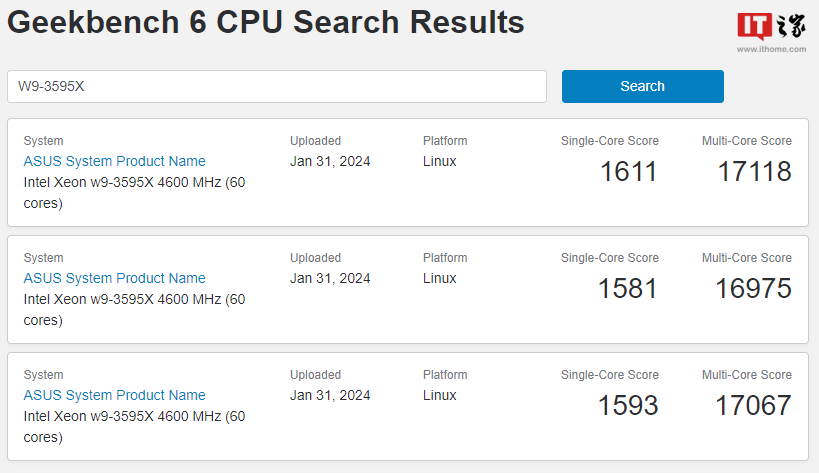Click the Geekbench 6 CPU Search Results heading

[266, 22]
